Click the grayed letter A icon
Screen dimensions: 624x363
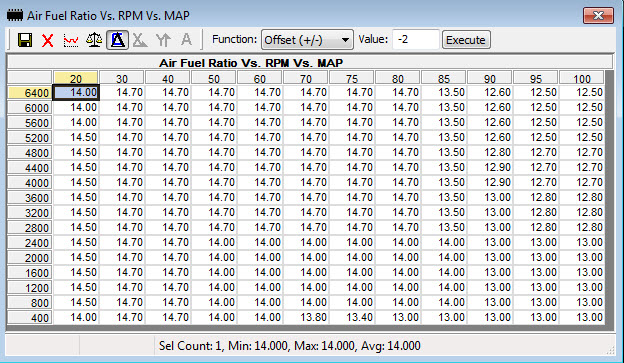tap(186, 40)
